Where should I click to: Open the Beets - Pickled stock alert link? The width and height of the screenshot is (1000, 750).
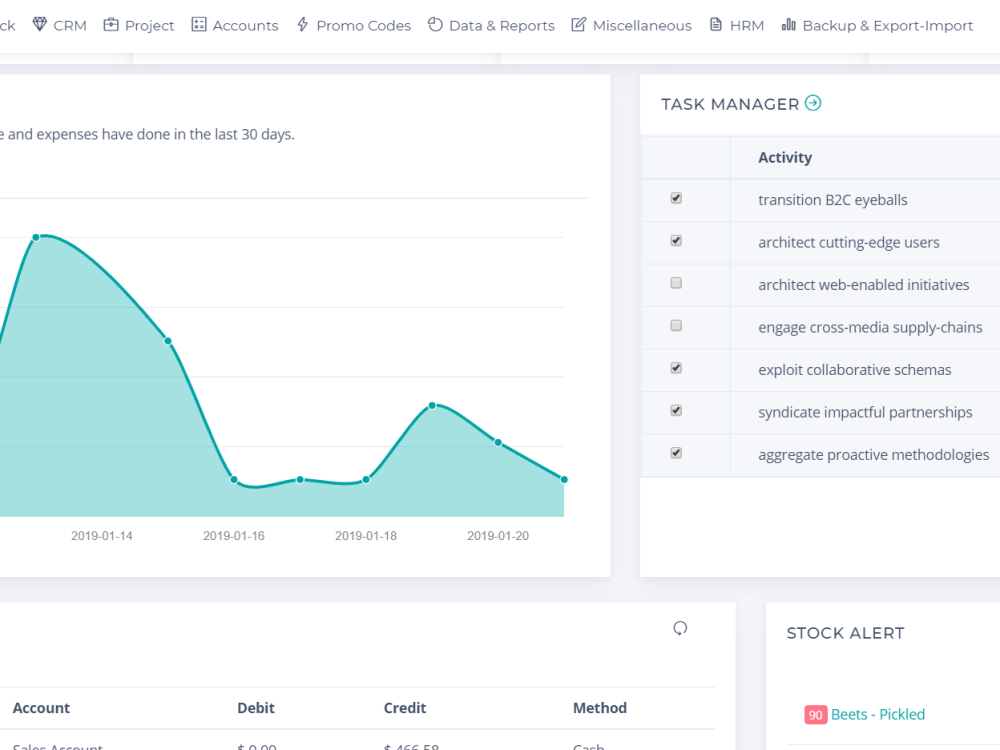click(878, 714)
